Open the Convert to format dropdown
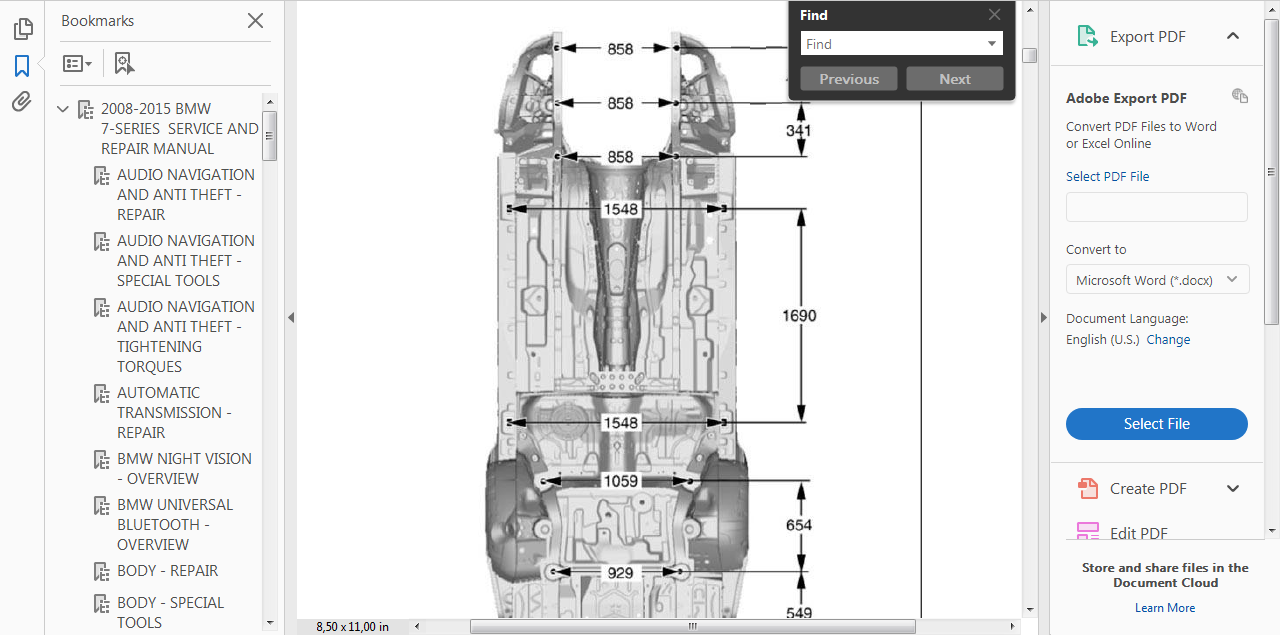Image resolution: width=1280 pixels, height=635 pixels. tap(1157, 280)
